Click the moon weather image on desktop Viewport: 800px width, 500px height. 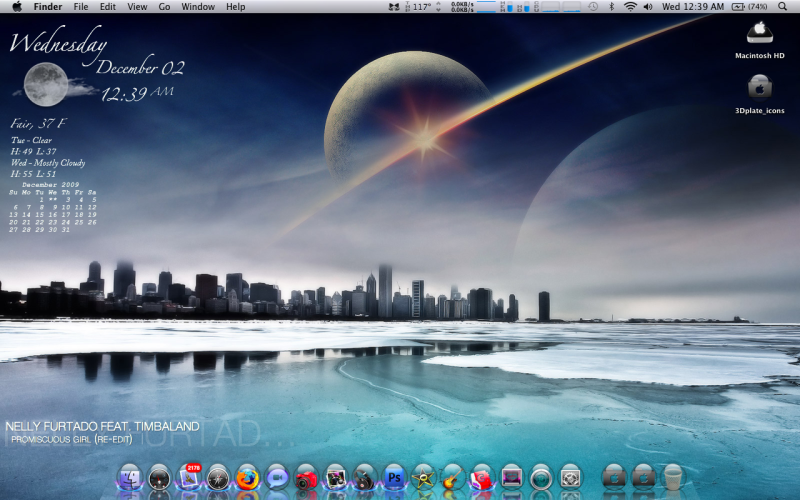tap(46, 84)
